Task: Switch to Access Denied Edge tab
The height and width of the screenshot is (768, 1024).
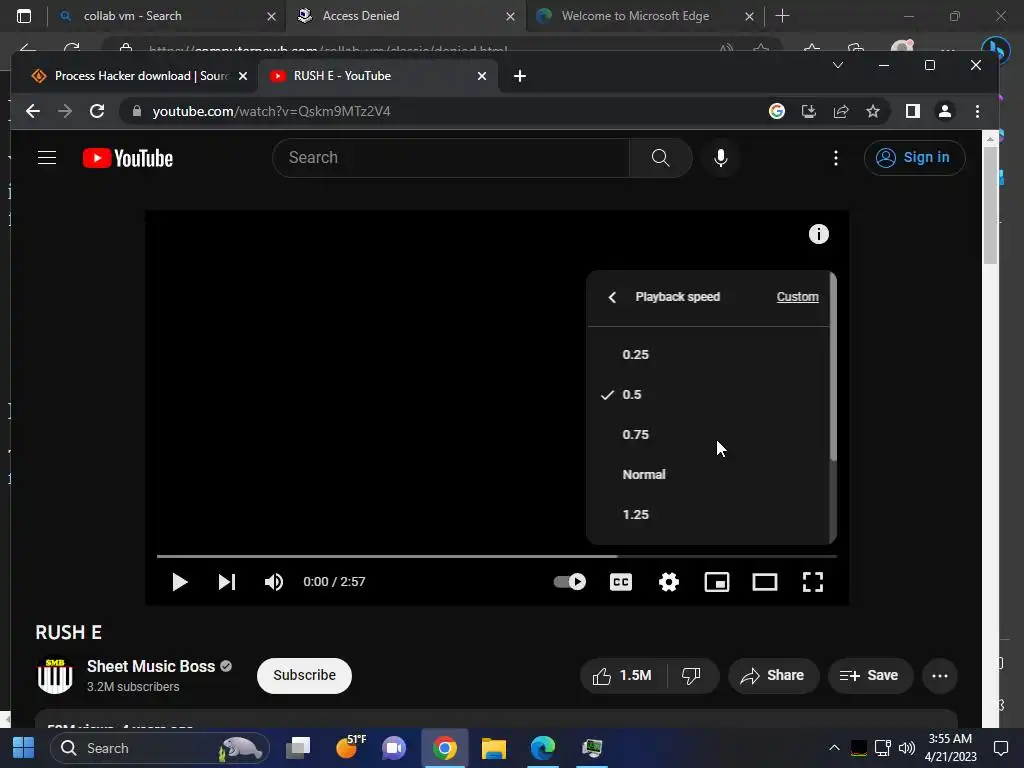Action: [x=405, y=16]
